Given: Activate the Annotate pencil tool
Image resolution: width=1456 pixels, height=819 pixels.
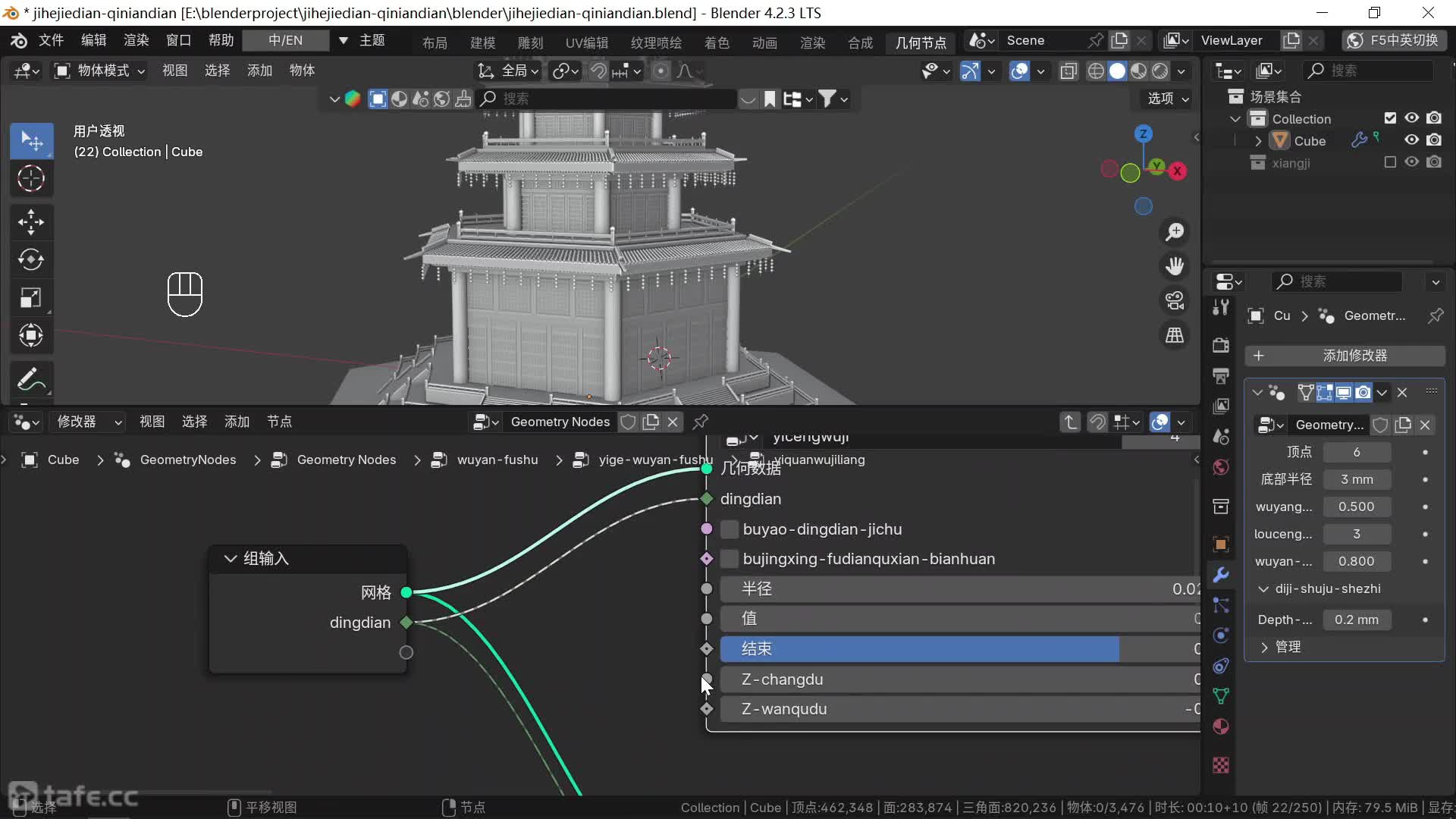Looking at the screenshot, I should 30,378.
